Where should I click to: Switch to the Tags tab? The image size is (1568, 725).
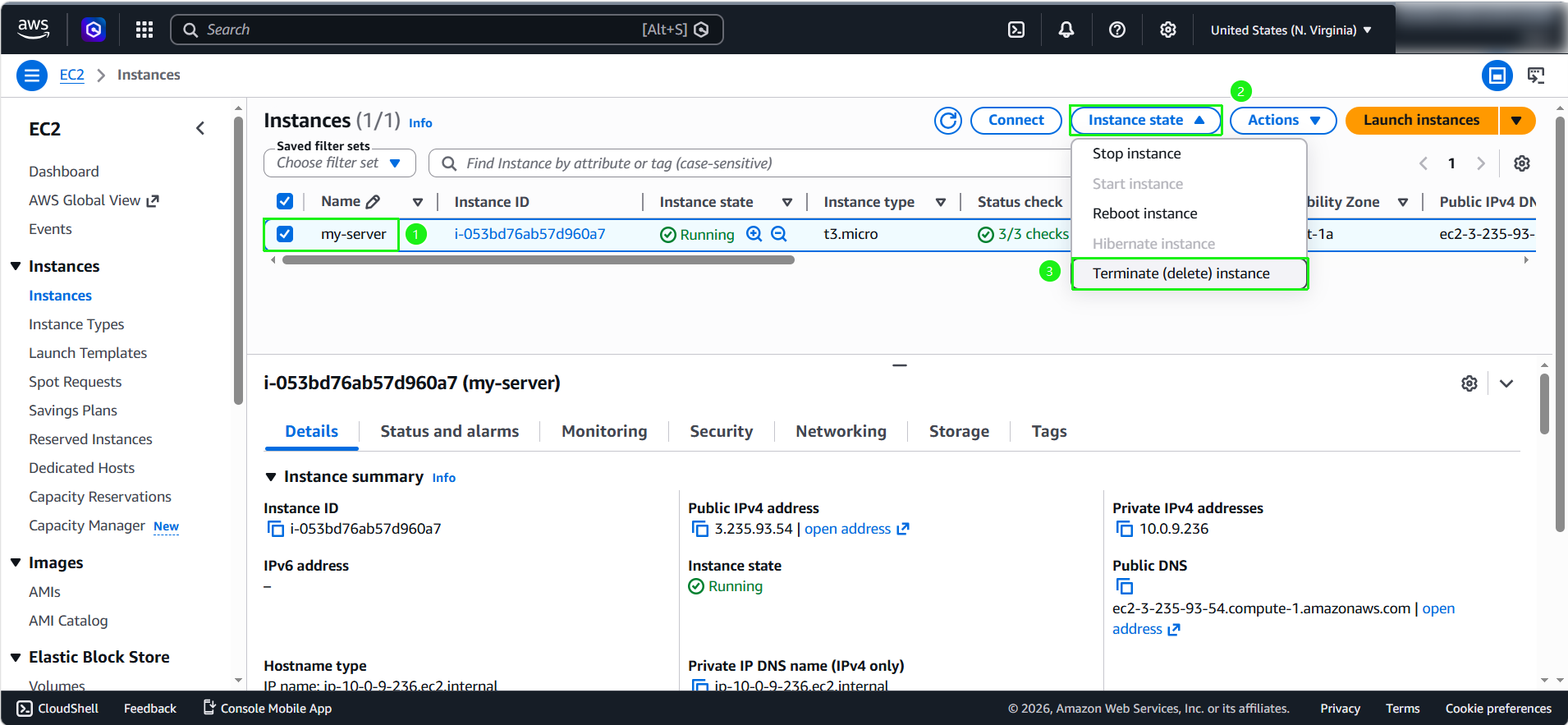[1049, 431]
